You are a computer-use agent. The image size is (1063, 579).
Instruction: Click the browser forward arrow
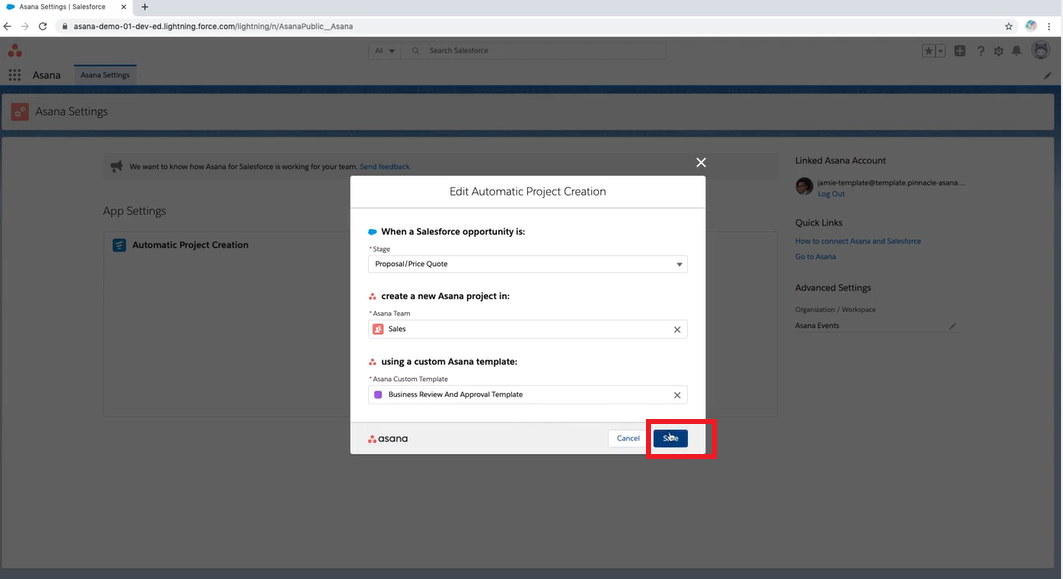click(25, 26)
